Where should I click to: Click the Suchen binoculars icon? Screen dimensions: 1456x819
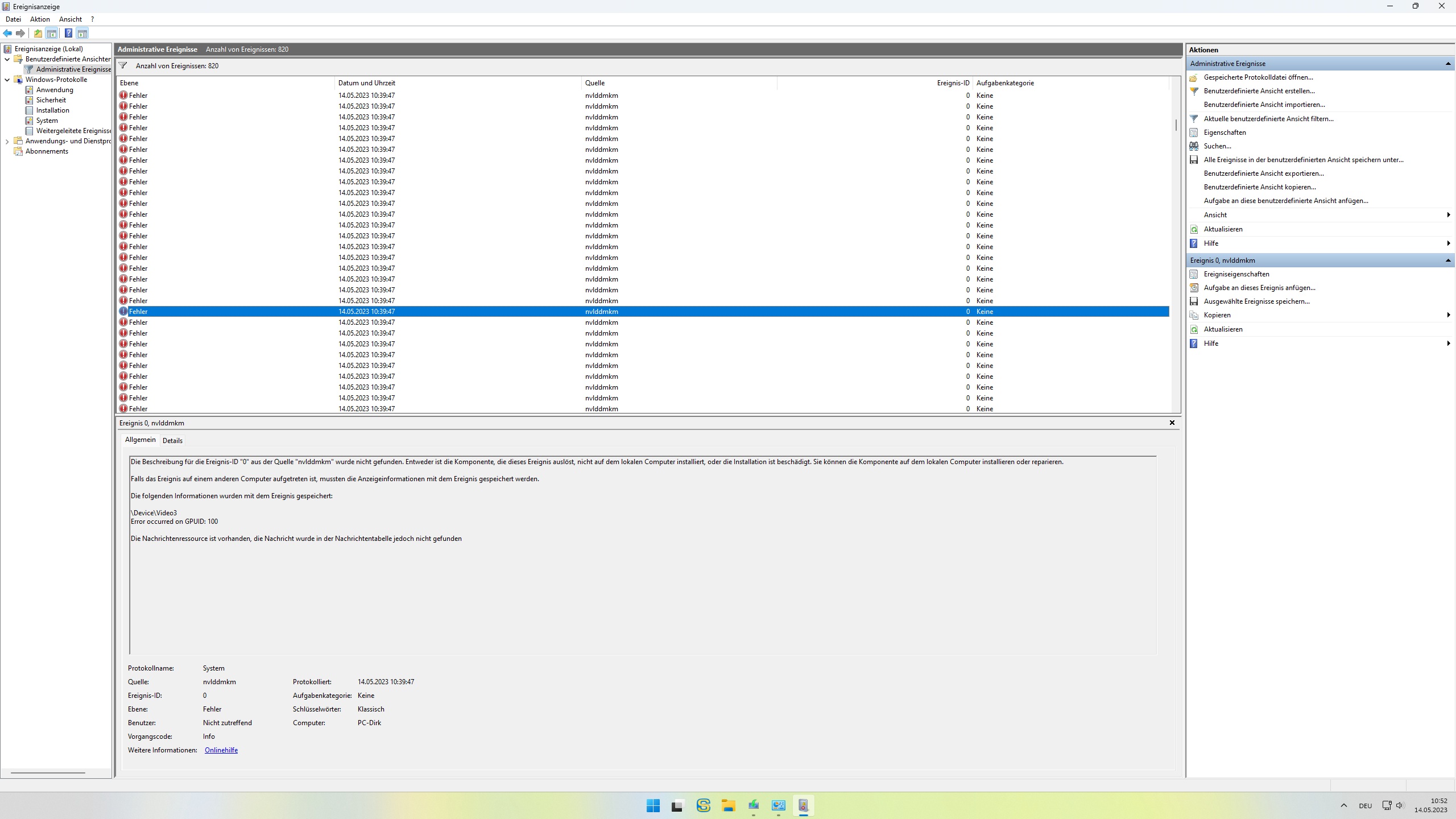tap(1194, 146)
